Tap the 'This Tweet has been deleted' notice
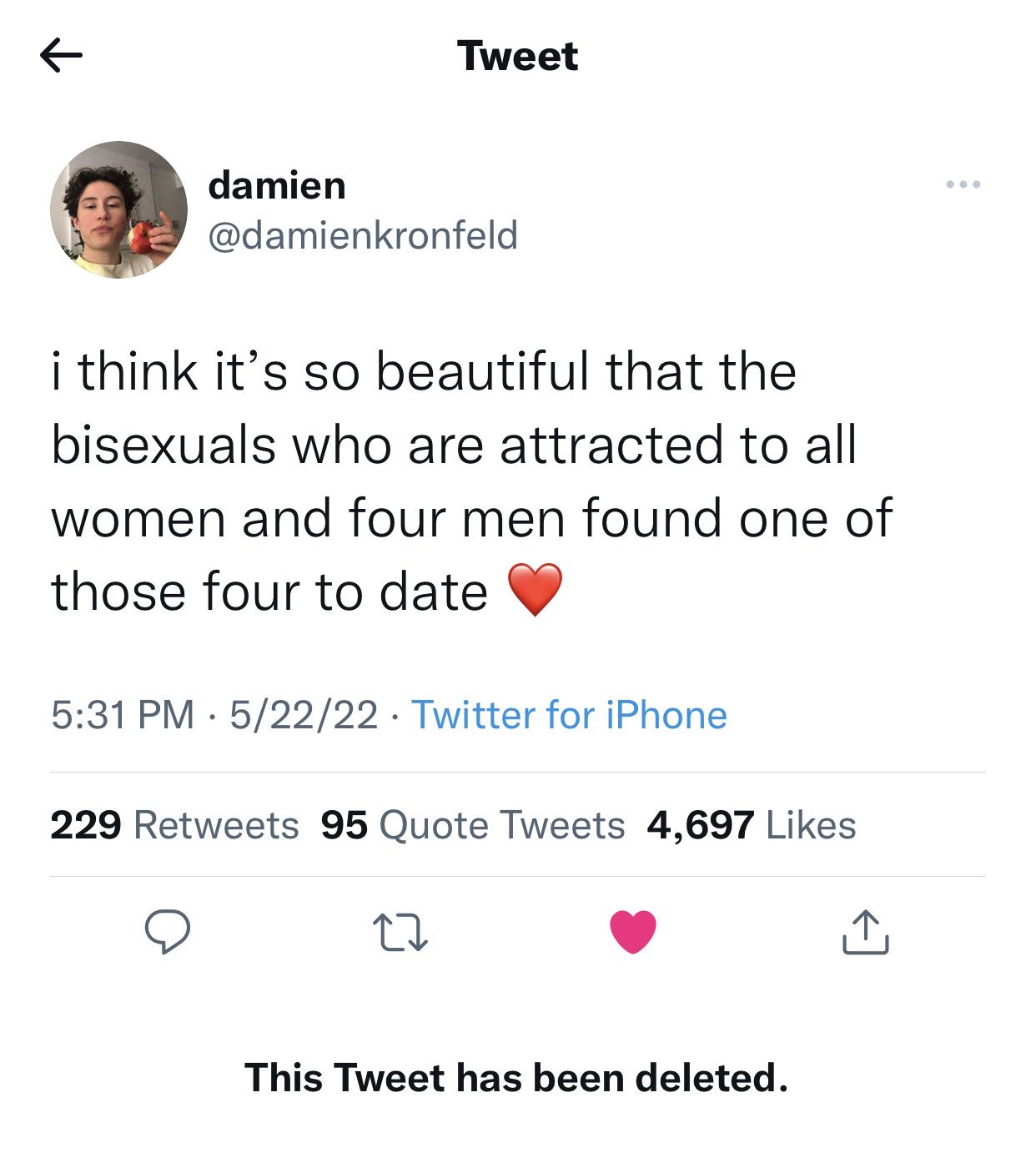 (516, 1077)
